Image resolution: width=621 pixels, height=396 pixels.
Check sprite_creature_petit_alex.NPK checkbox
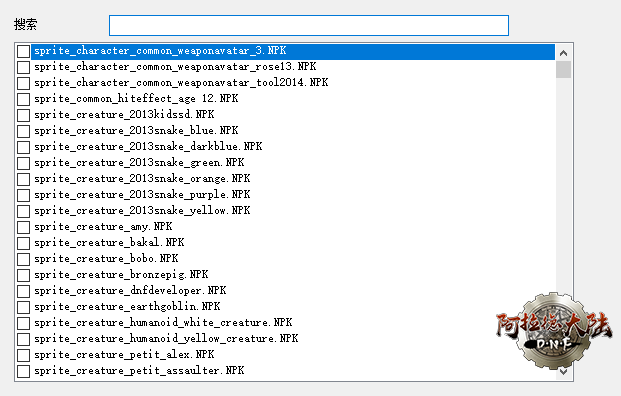click(23, 355)
